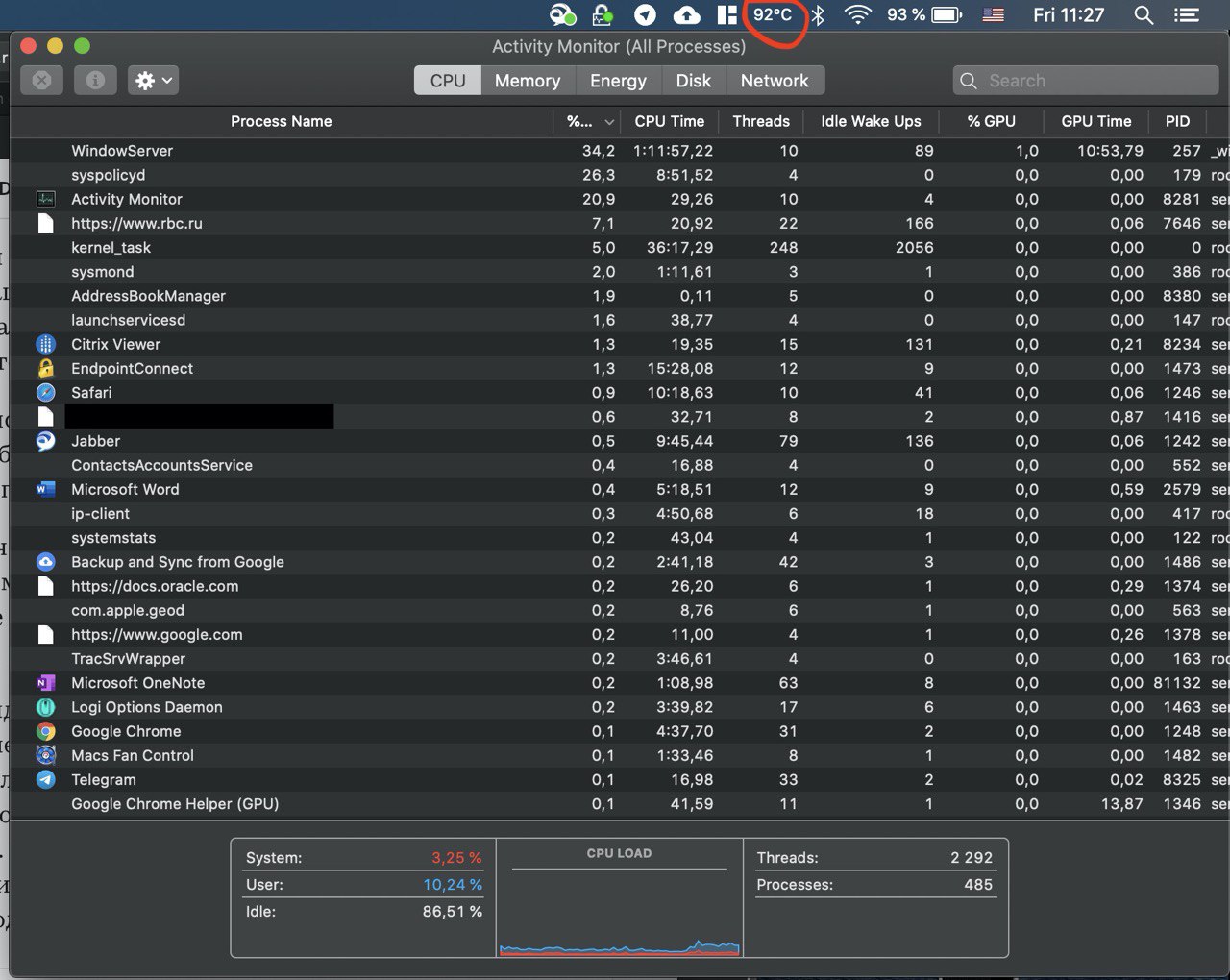Open the US flag input source menu
The width and height of the screenshot is (1230, 980).
(994, 14)
